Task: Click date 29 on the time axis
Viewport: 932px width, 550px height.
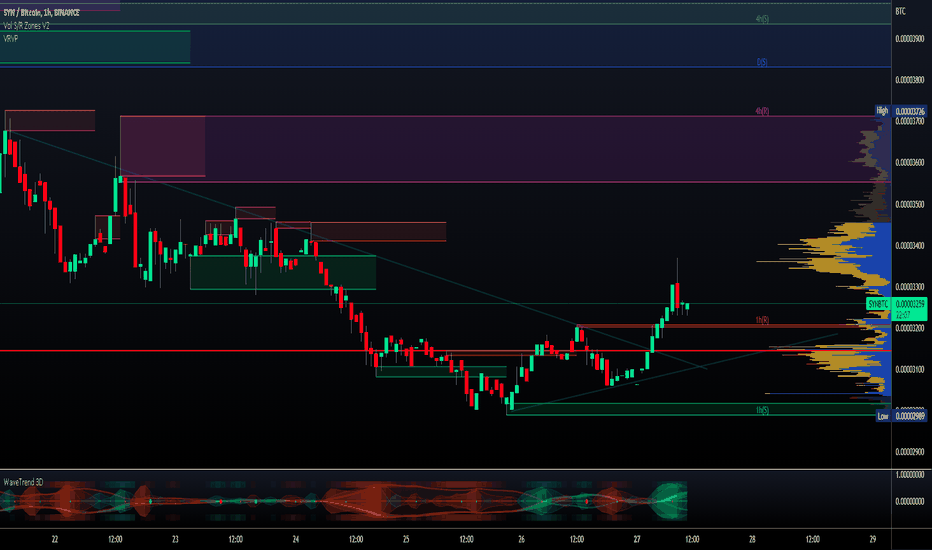Action: 873,539
